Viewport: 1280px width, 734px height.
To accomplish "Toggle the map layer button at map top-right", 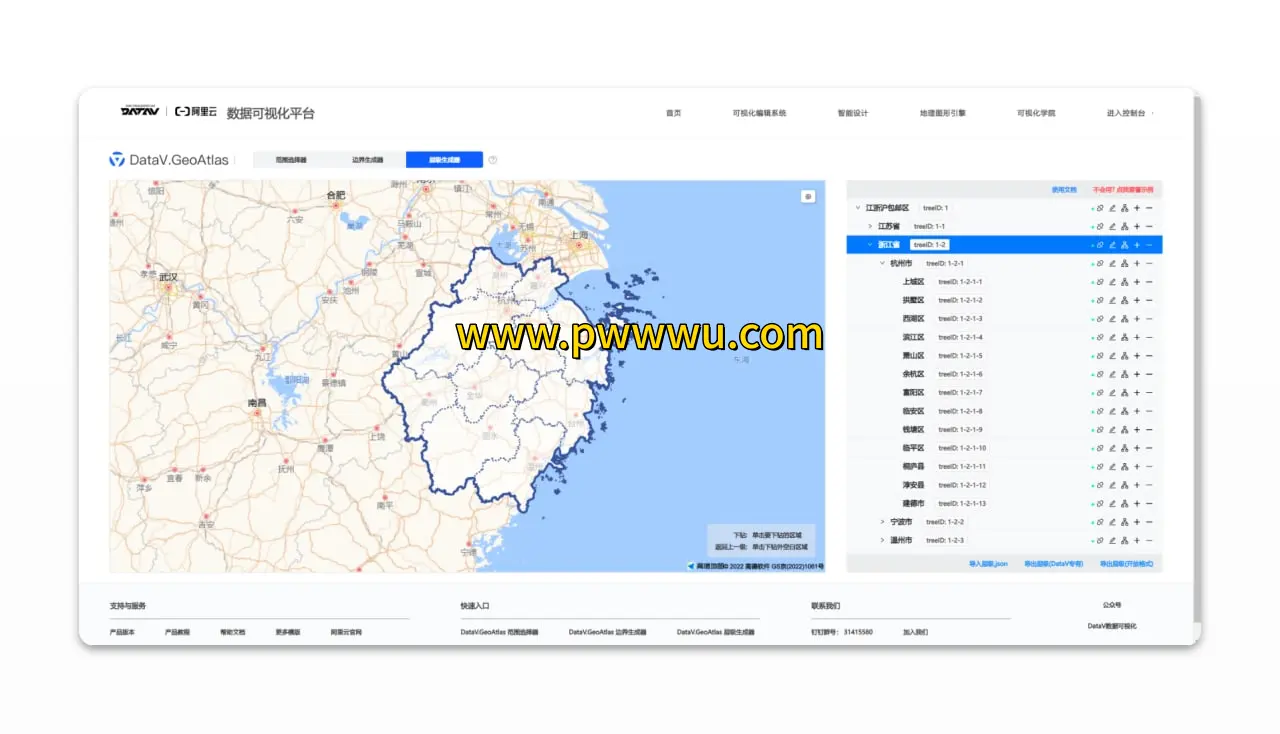I will [x=808, y=196].
